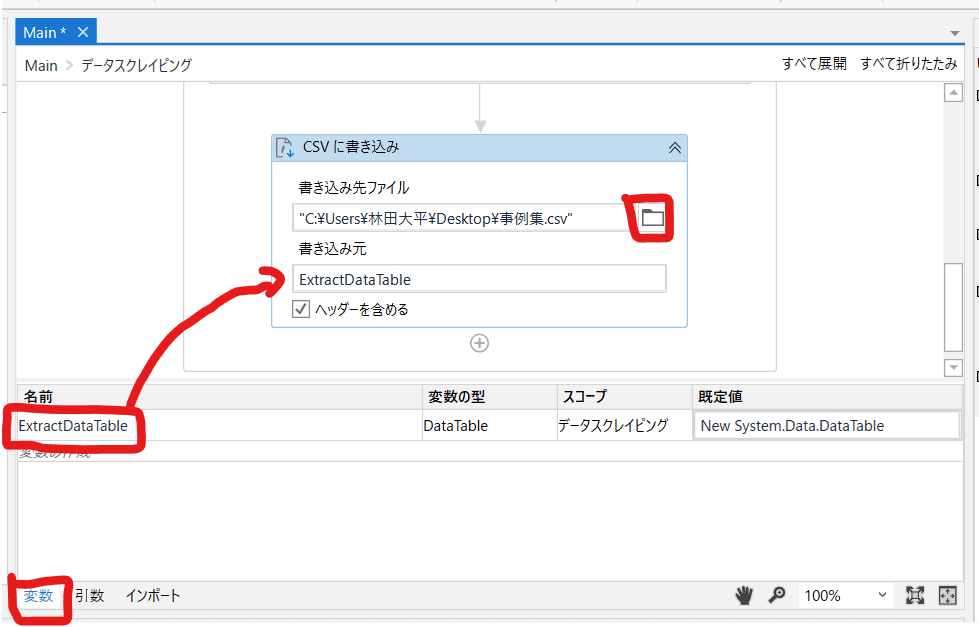Click すべて展開 to expand all
Screen dimensions: 979x627
813,64
